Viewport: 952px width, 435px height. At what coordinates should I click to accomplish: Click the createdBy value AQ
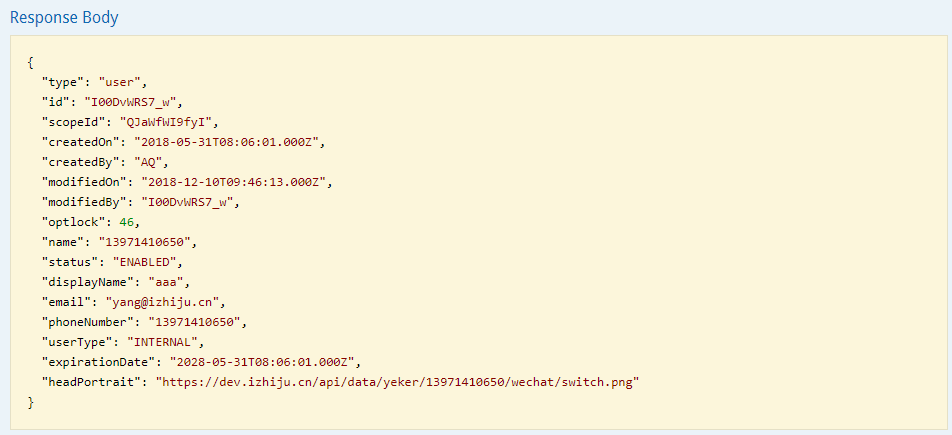coord(150,162)
